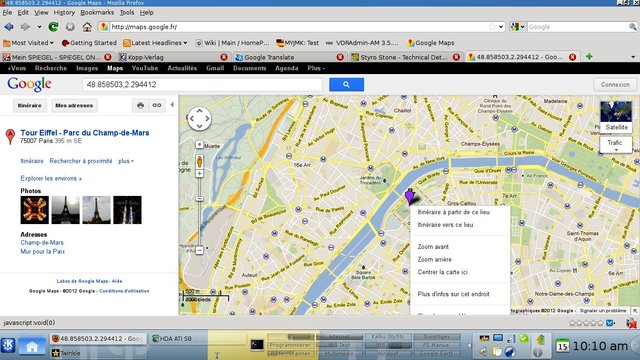Click 'Rechercher à proximité' link
640x360 pixels.
pyautogui.click(x=81, y=161)
